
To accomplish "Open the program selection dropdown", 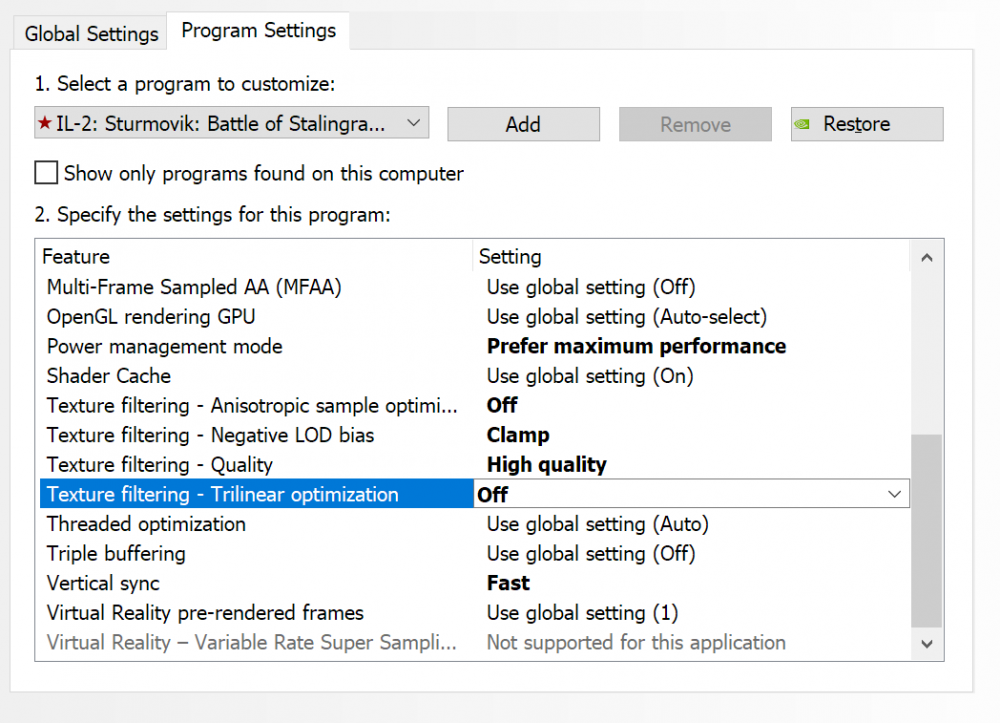I will click(x=414, y=124).
